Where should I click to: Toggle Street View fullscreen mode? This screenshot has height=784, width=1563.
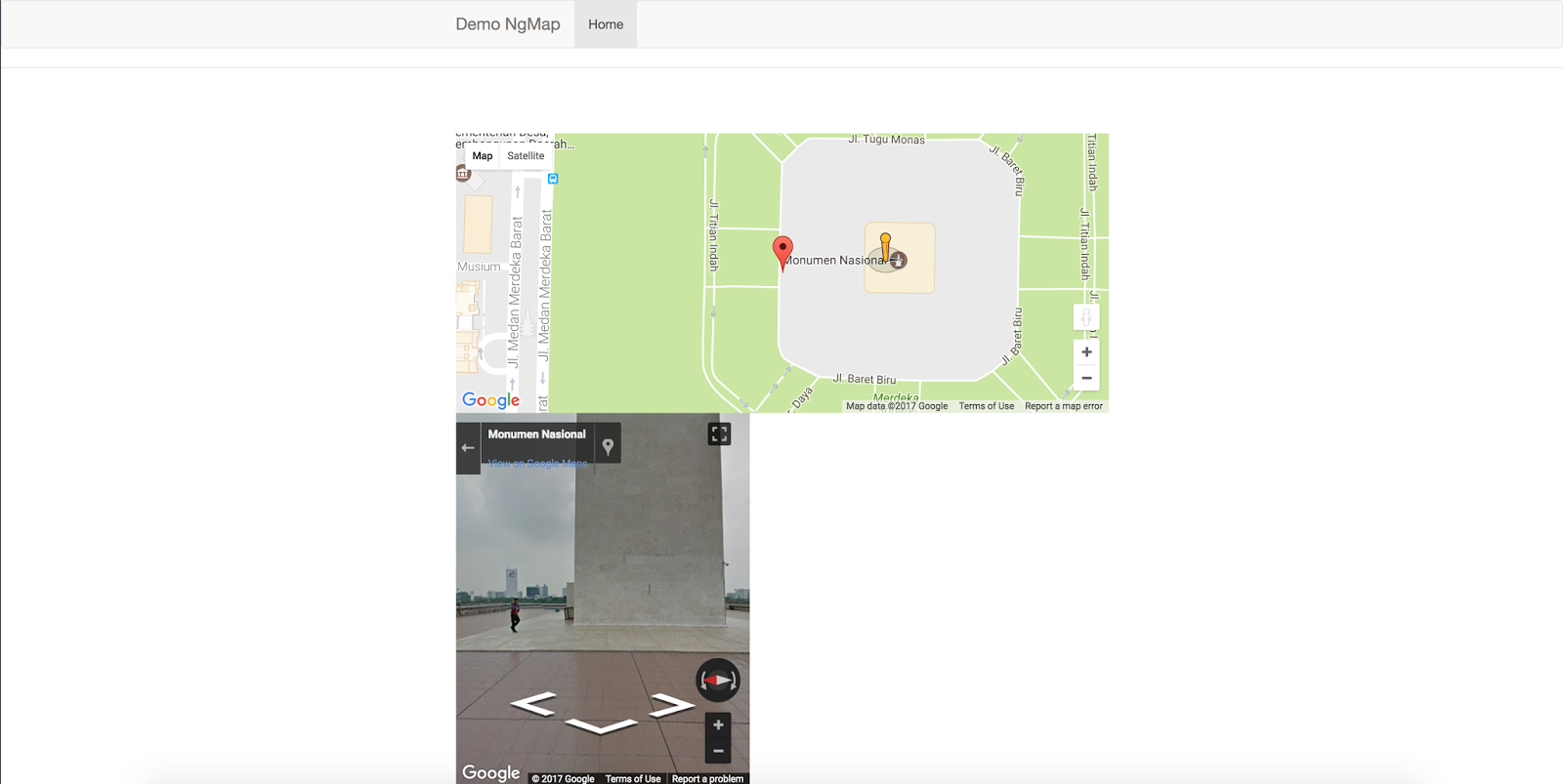[x=719, y=434]
